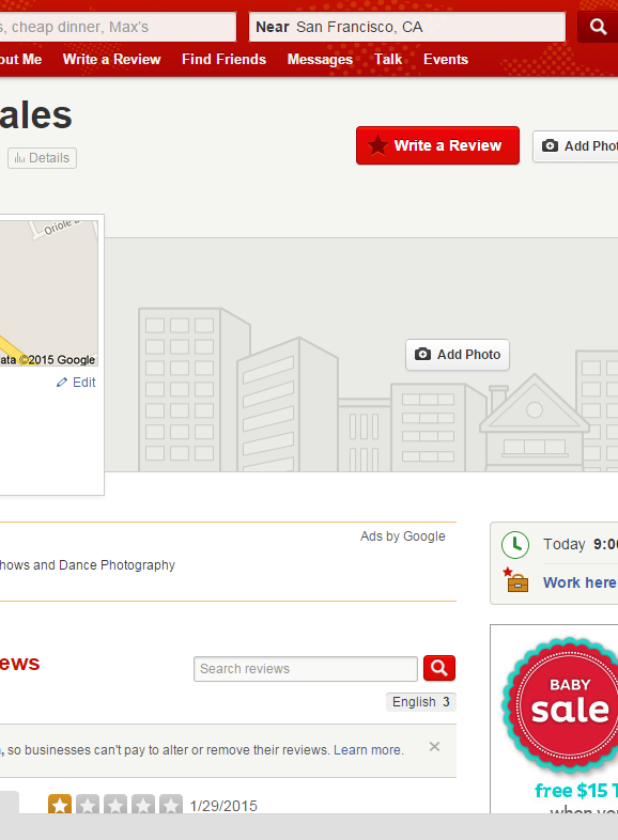The image size is (618, 840).
Task: Click the Ads by Google label
Action: click(403, 536)
